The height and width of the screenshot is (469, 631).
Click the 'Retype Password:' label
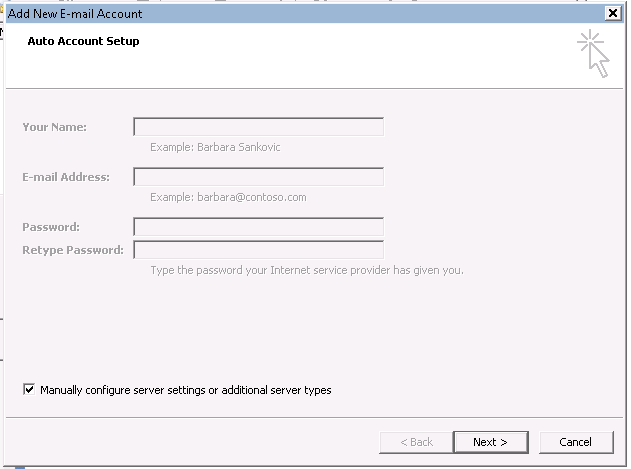73,250
